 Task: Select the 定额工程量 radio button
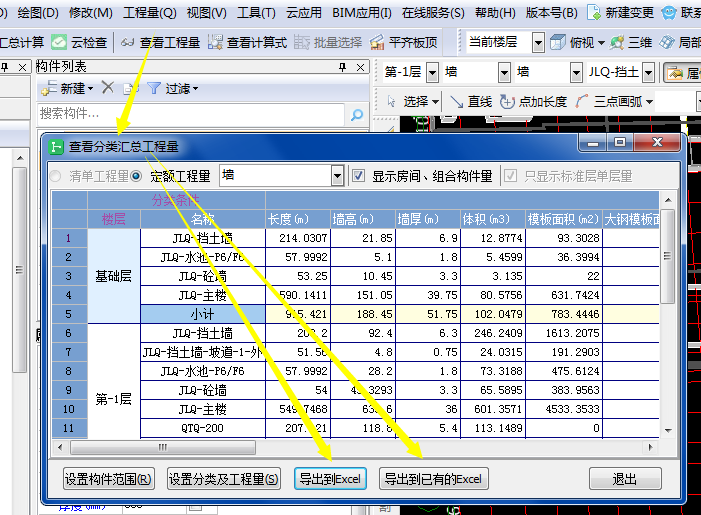[136, 176]
